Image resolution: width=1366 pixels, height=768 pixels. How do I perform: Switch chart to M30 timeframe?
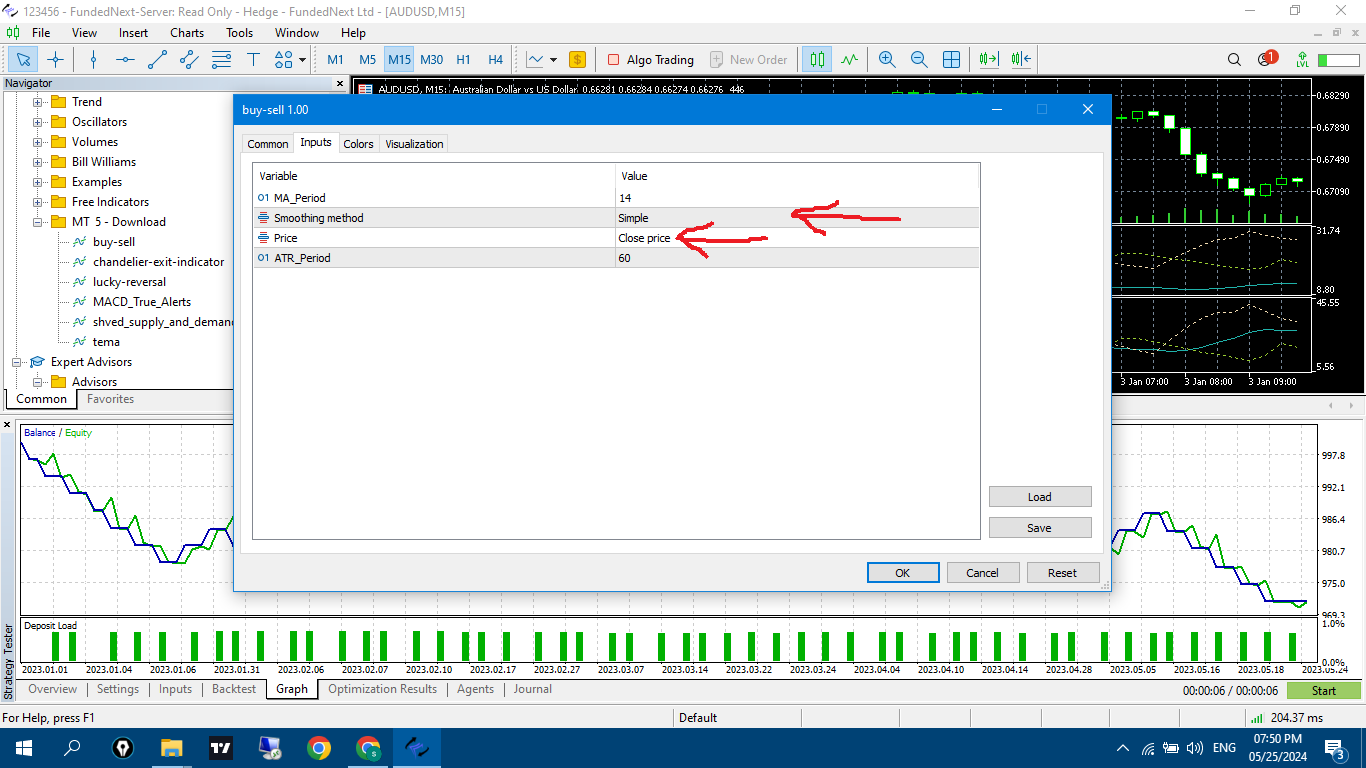point(431,59)
